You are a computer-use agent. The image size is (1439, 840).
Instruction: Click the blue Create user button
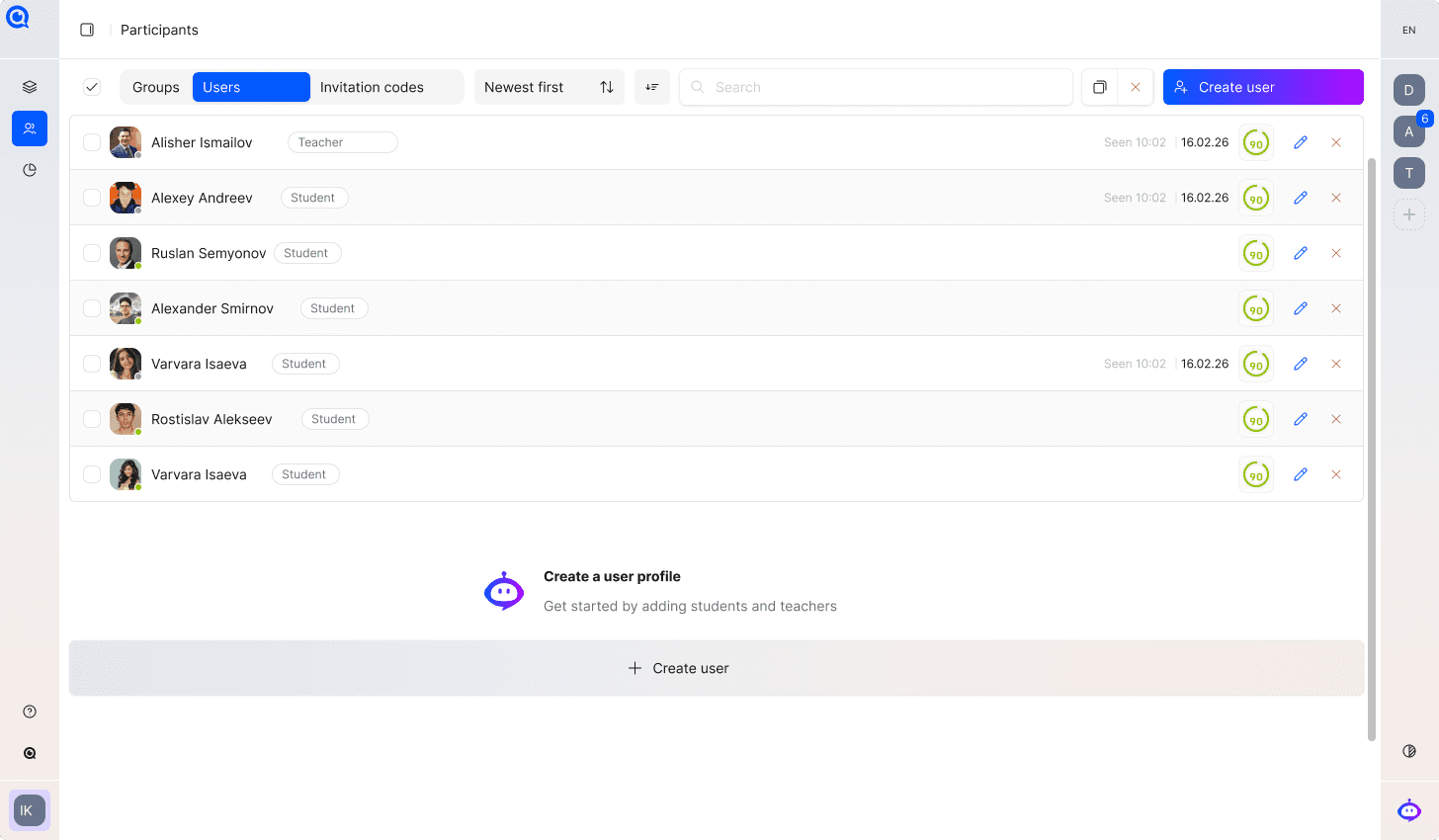point(1263,87)
